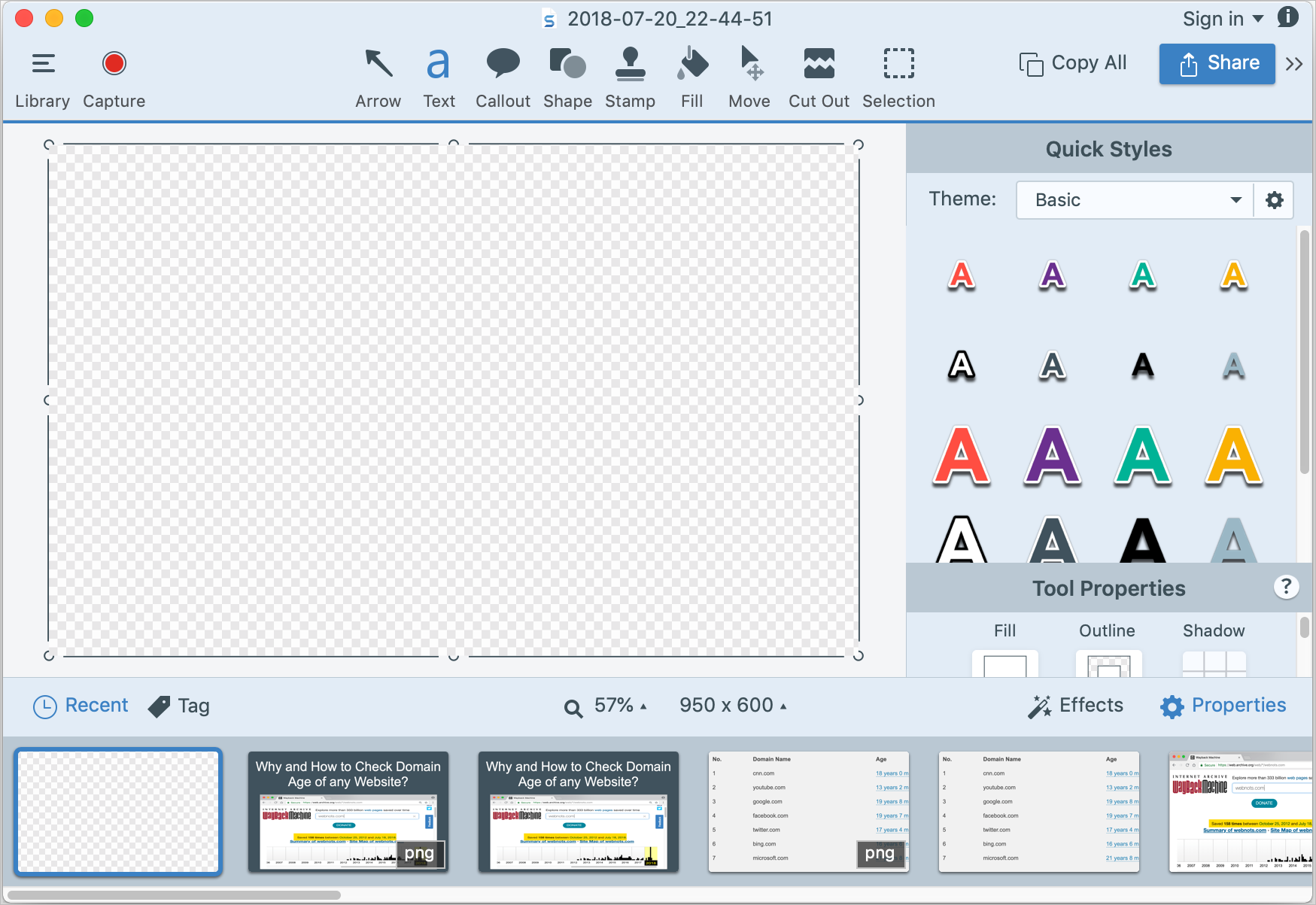Click Copy All
Screen dimensions: 1316x905
point(1072,63)
